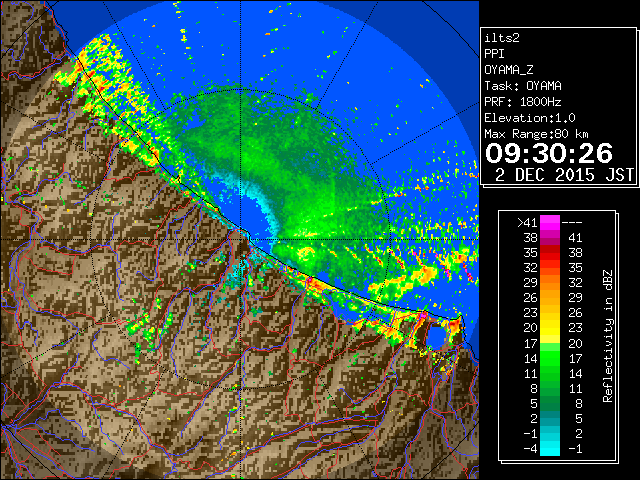The width and height of the screenshot is (640, 480).
Task: Select the "Task: OYAMA" line
Action: coord(523,86)
